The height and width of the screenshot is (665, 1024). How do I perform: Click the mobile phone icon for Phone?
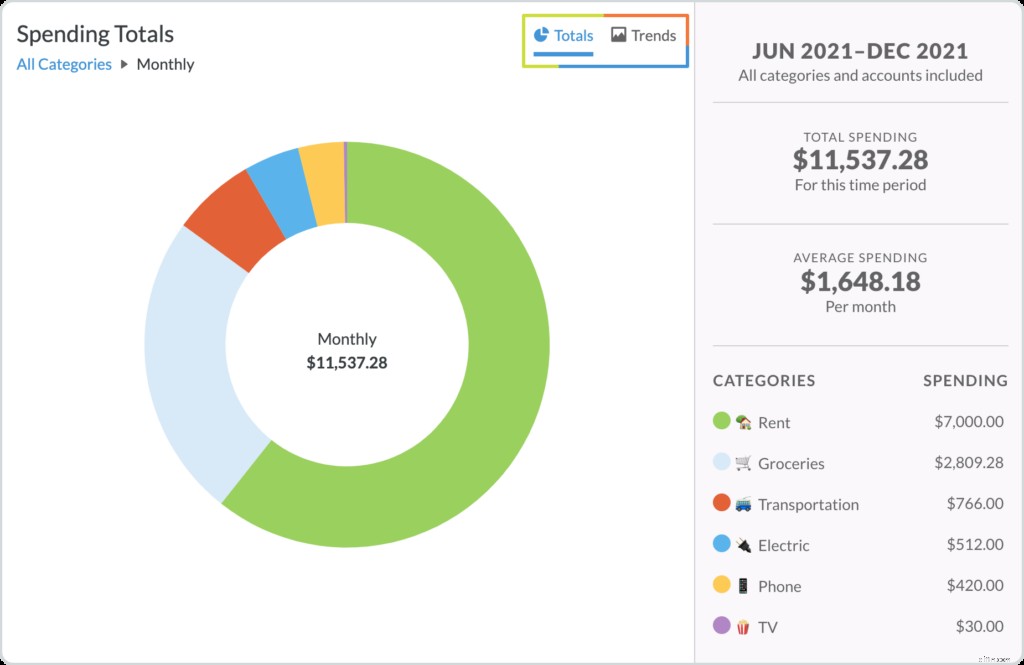click(746, 586)
